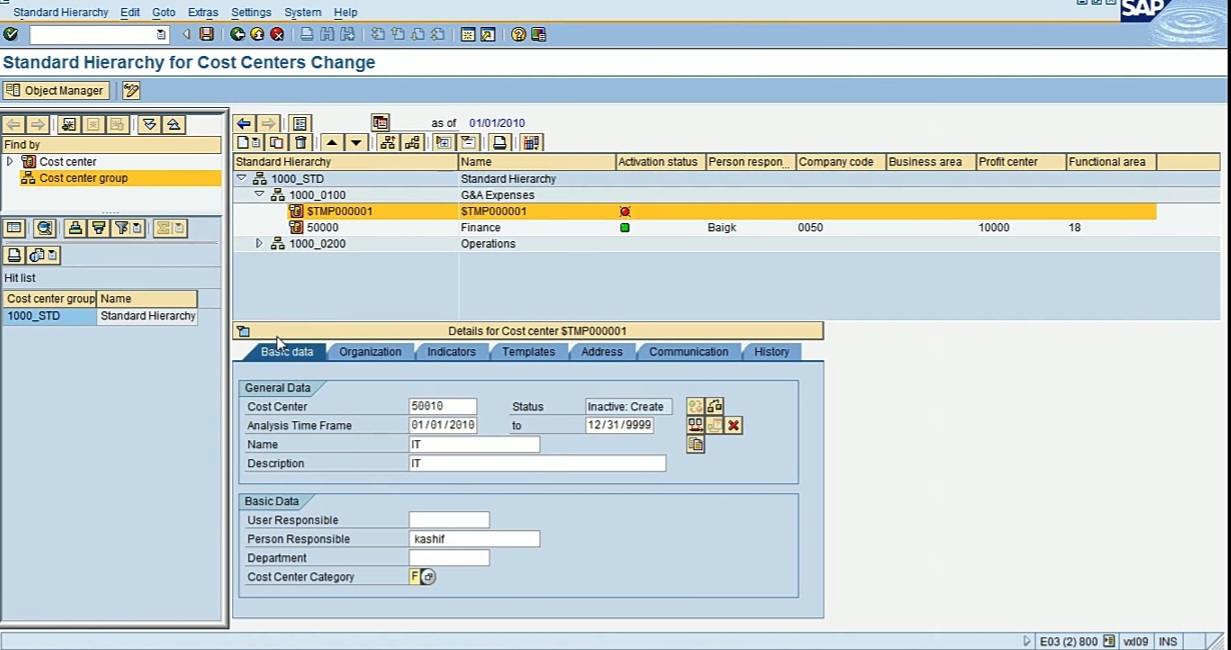The width and height of the screenshot is (1231, 650).
Task: Select the 50000 Finance cost center row
Action: coord(695,228)
